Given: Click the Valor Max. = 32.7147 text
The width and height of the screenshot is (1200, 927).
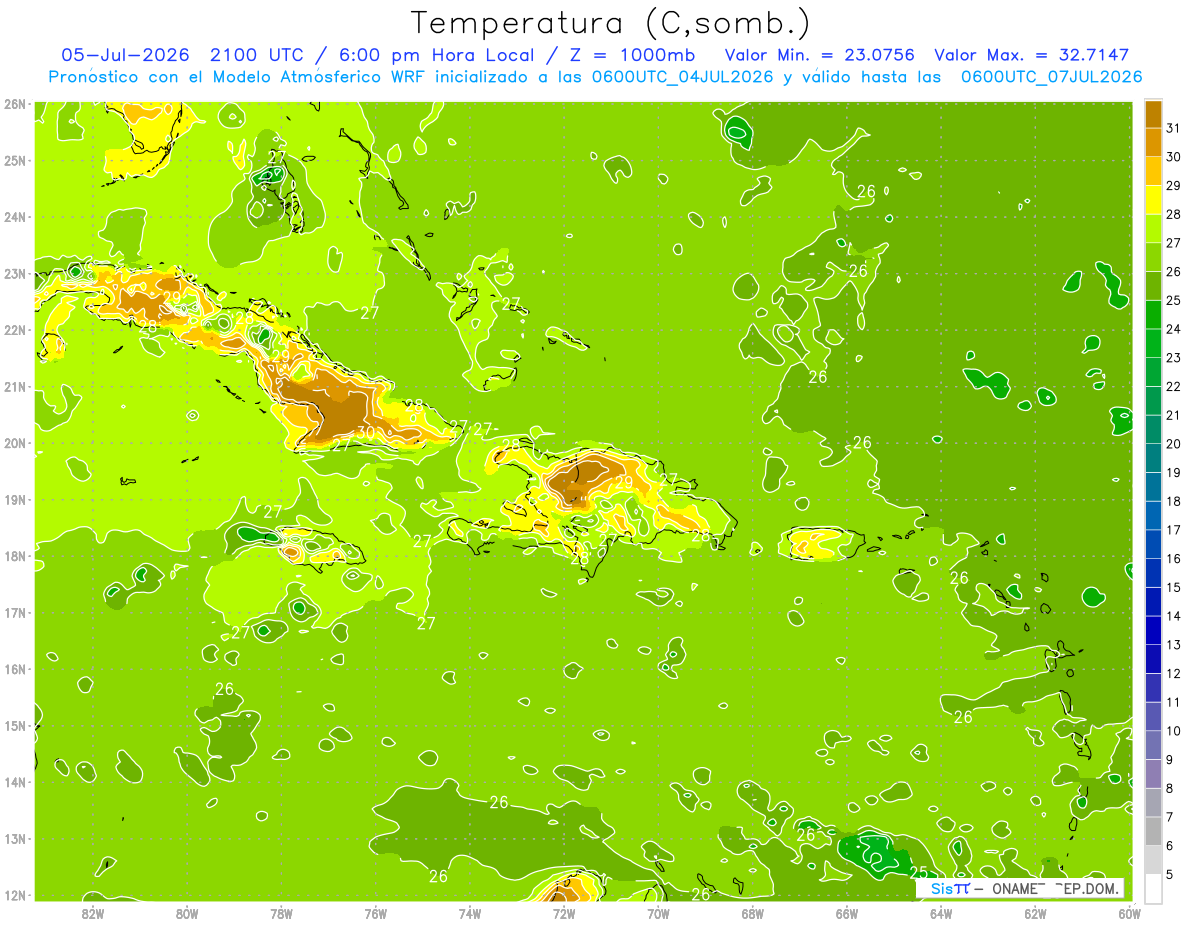Looking at the screenshot, I should pyautogui.click(x=1031, y=55).
